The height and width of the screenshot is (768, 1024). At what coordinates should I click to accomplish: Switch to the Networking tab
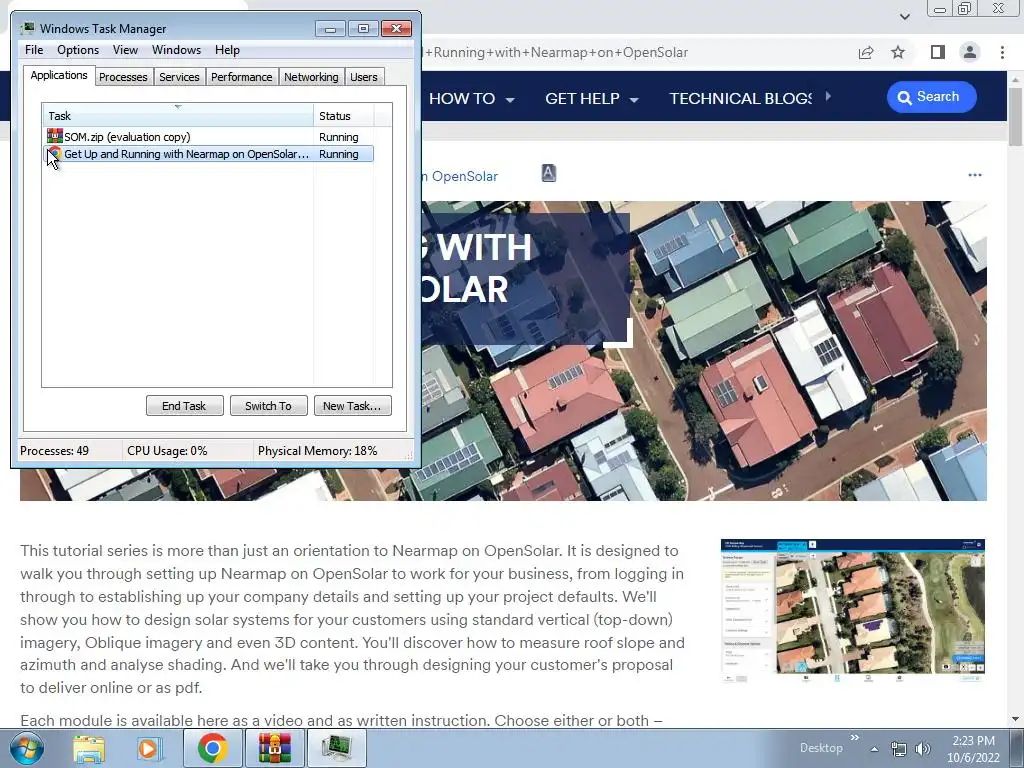(311, 77)
